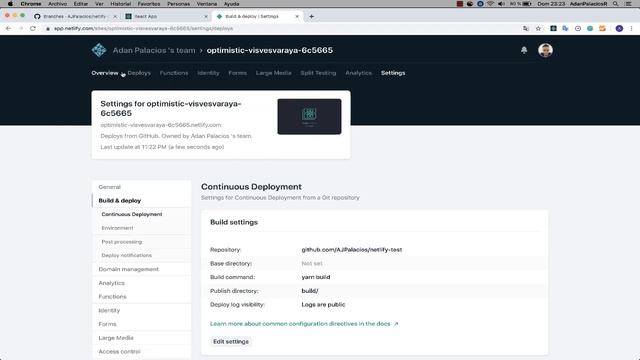Screen dimensions: 640x360
Task: Open the Archivo menu
Action: 58,4
